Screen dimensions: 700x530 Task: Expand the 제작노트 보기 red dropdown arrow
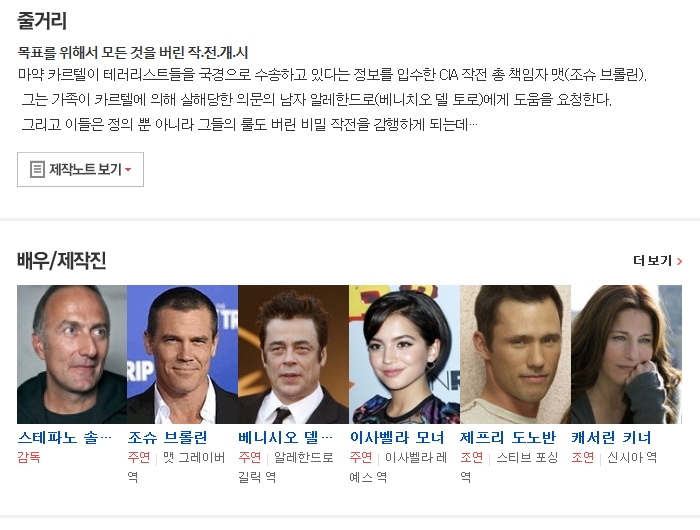[128, 170]
